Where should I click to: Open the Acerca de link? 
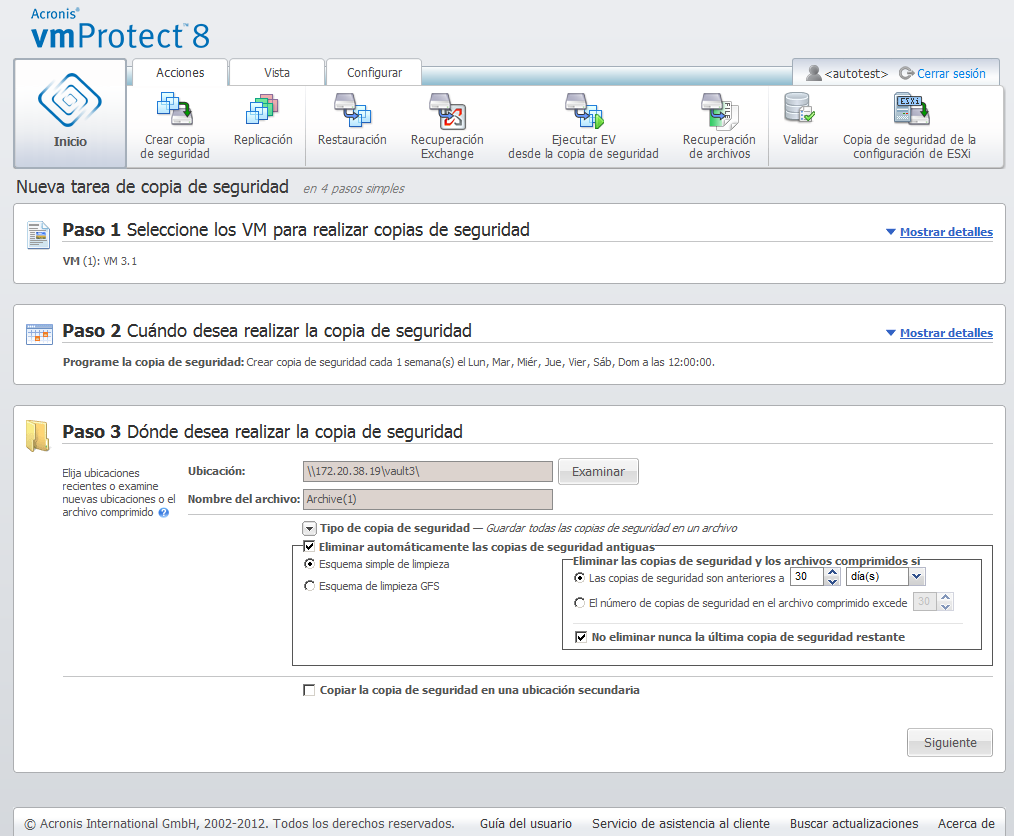click(966, 824)
